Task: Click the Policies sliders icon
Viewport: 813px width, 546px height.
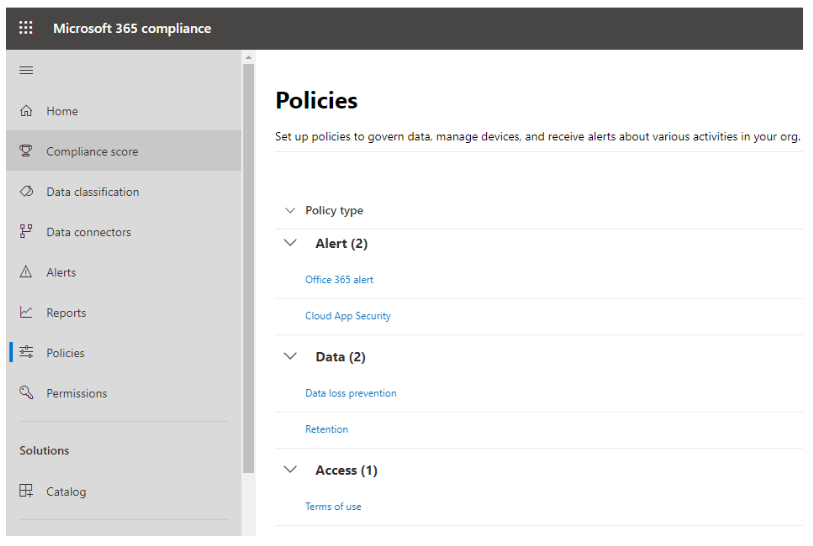Action: 26,352
